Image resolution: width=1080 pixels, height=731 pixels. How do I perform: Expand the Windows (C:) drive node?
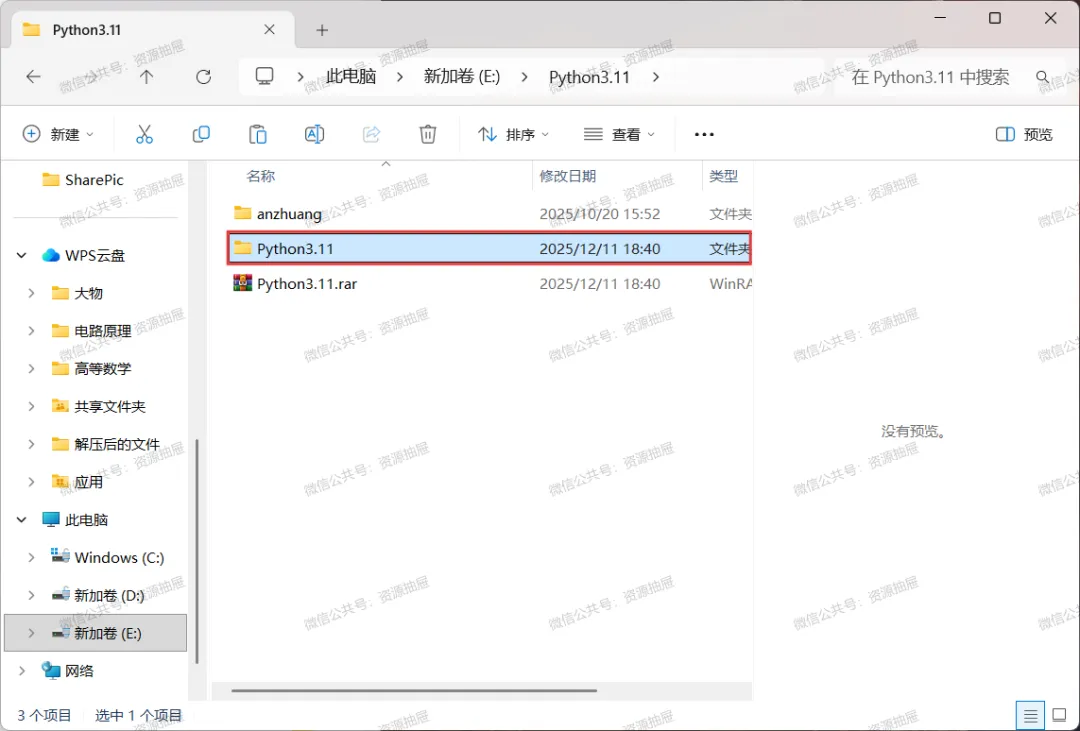point(31,557)
